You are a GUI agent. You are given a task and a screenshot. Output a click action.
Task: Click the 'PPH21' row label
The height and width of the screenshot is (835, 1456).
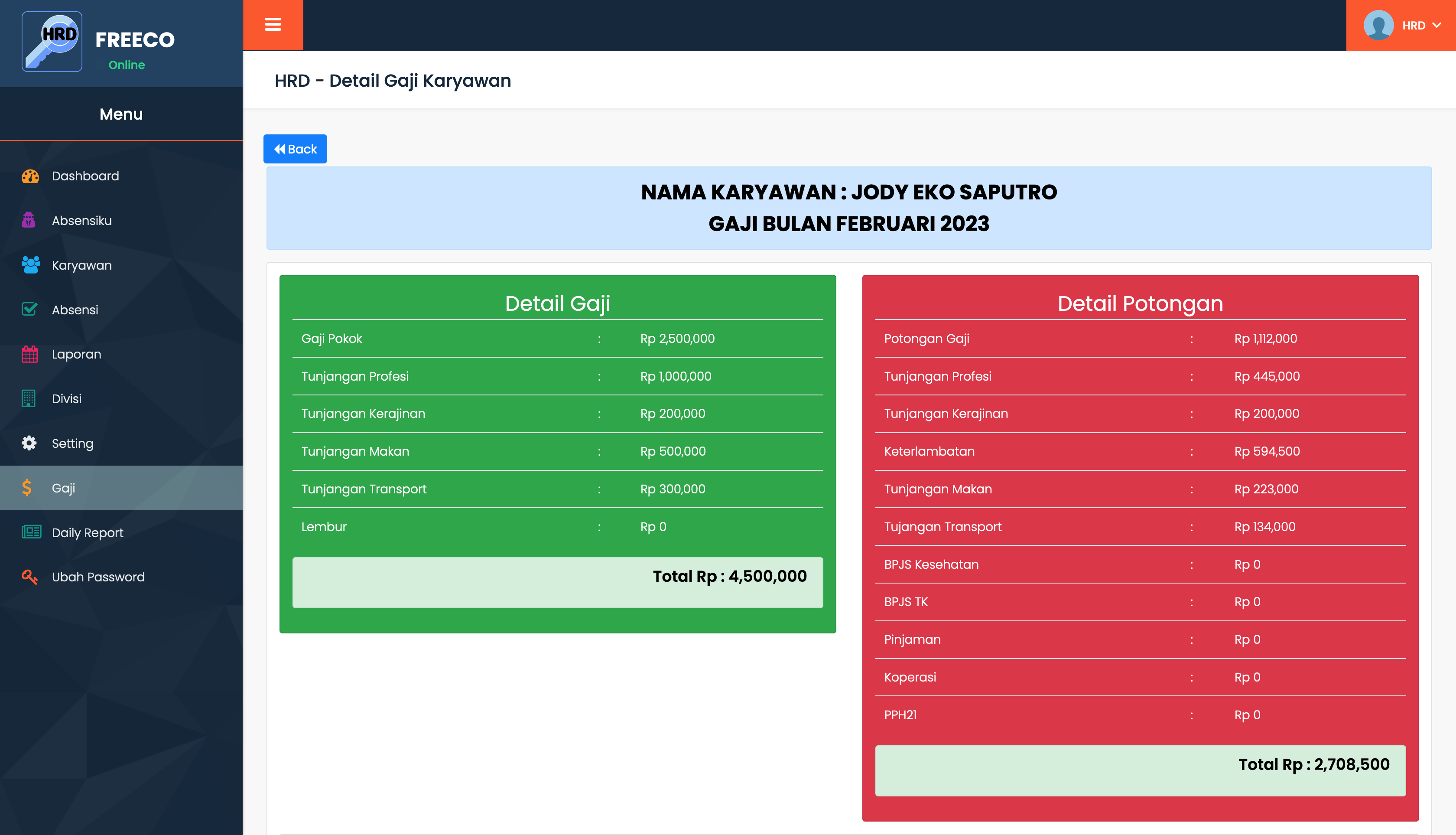tap(900, 714)
